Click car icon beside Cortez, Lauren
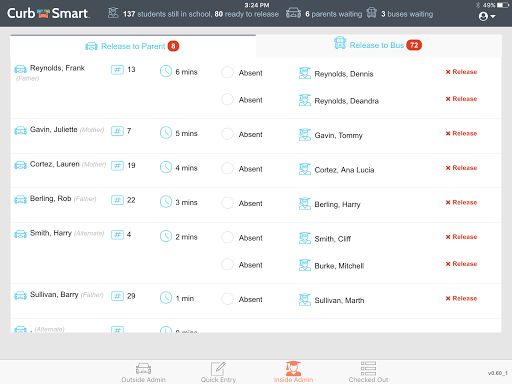 coord(20,165)
